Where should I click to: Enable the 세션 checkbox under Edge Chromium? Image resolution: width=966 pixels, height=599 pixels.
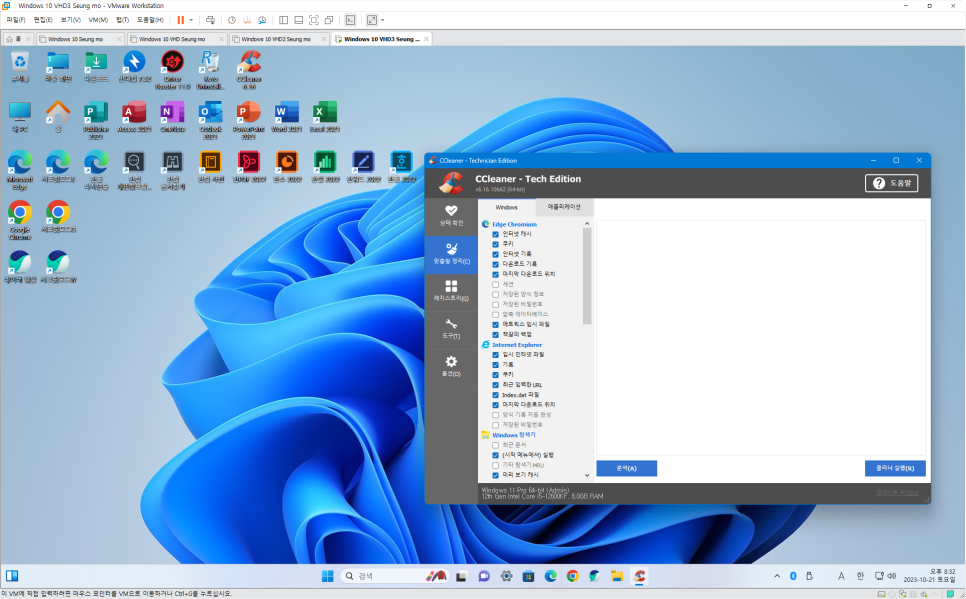495,285
